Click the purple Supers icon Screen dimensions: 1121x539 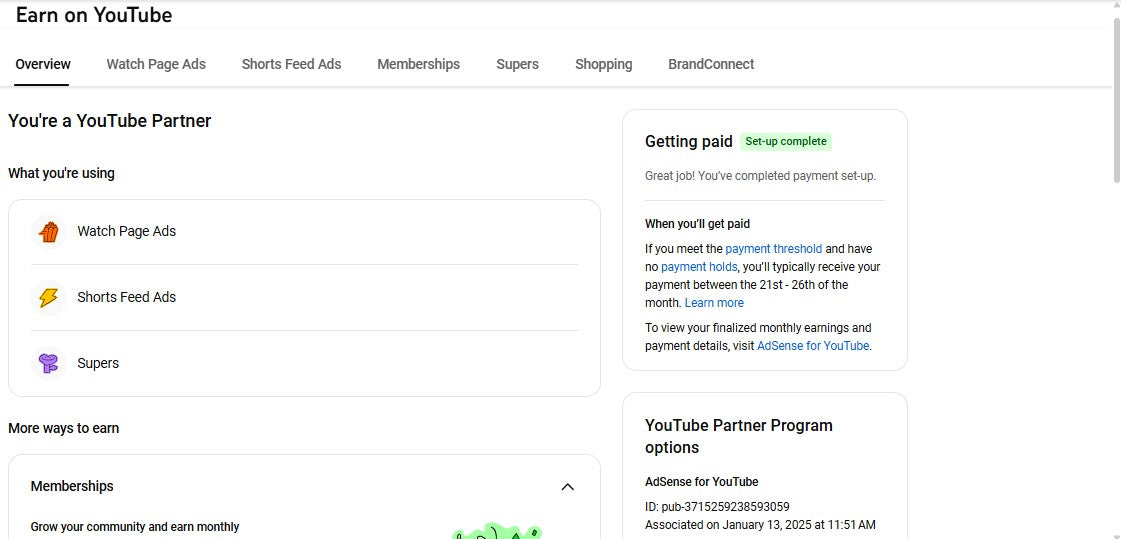pyautogui.click(x=48, y=364)
